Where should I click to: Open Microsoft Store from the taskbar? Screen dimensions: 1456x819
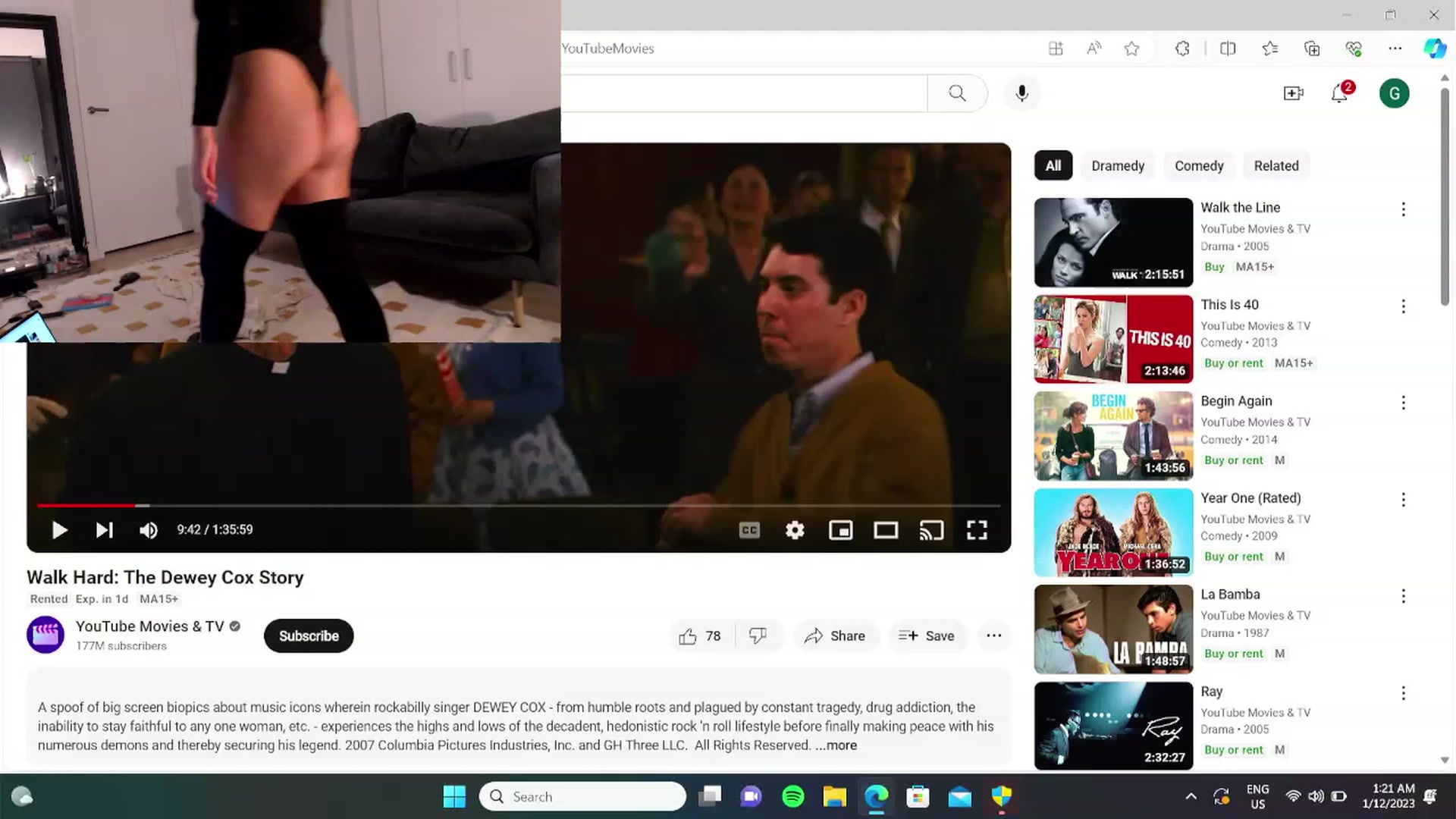(x=918, y=796)
